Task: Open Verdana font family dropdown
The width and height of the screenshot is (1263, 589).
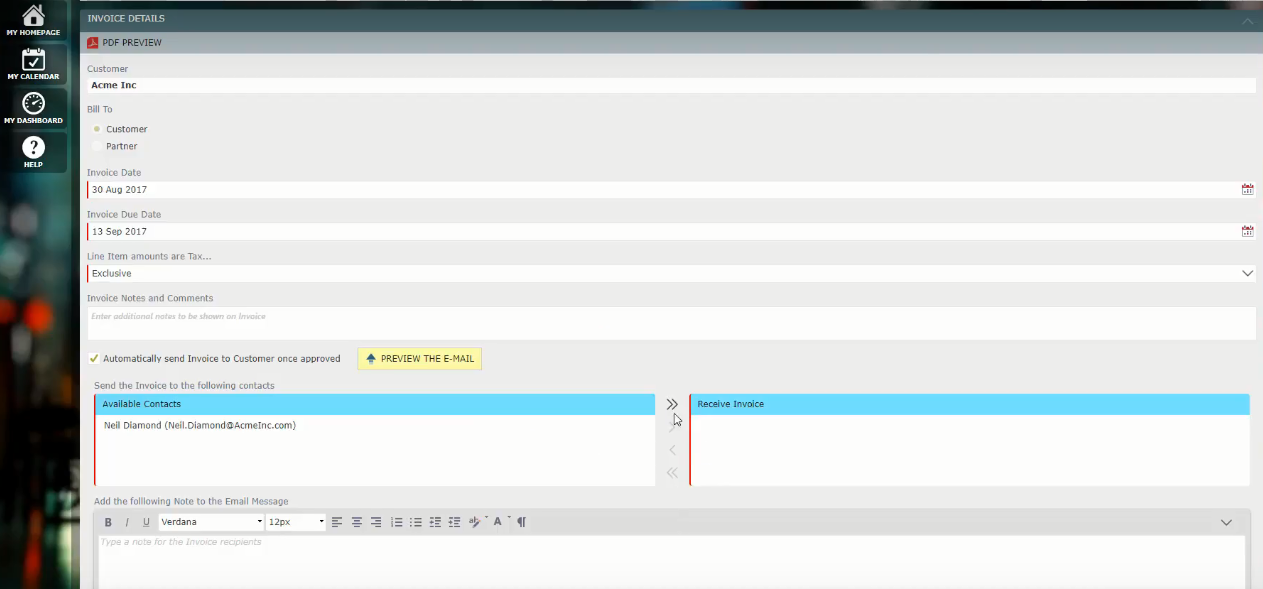Action: pos(211,522)
